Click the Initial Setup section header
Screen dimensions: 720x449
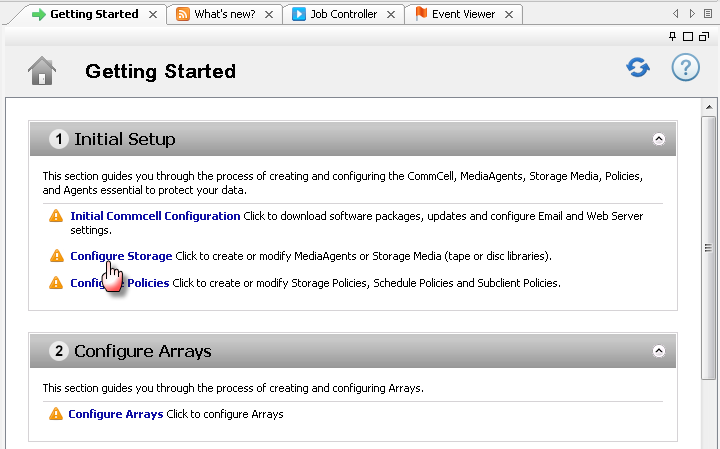pos(353,139)
